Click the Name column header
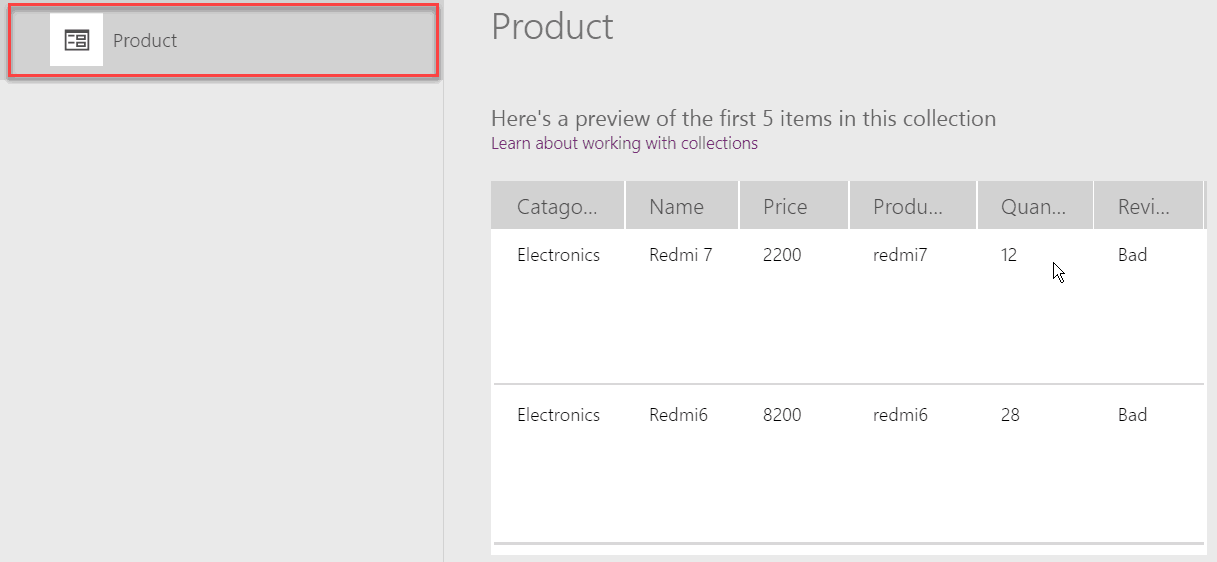The image size is (1217, 562). click(x=682, y=206)
